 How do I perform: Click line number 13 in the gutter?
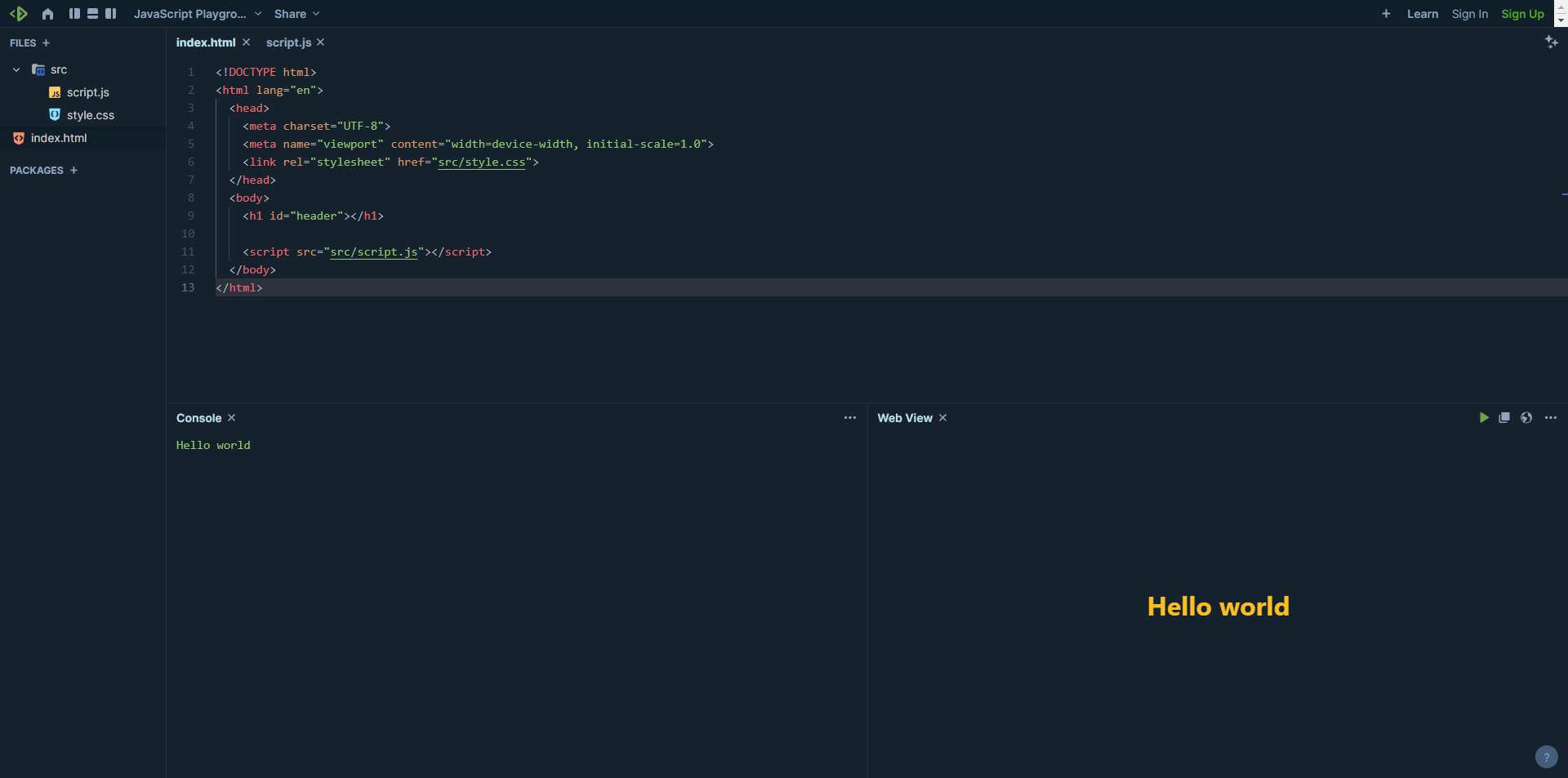click(x=188, y=287)
